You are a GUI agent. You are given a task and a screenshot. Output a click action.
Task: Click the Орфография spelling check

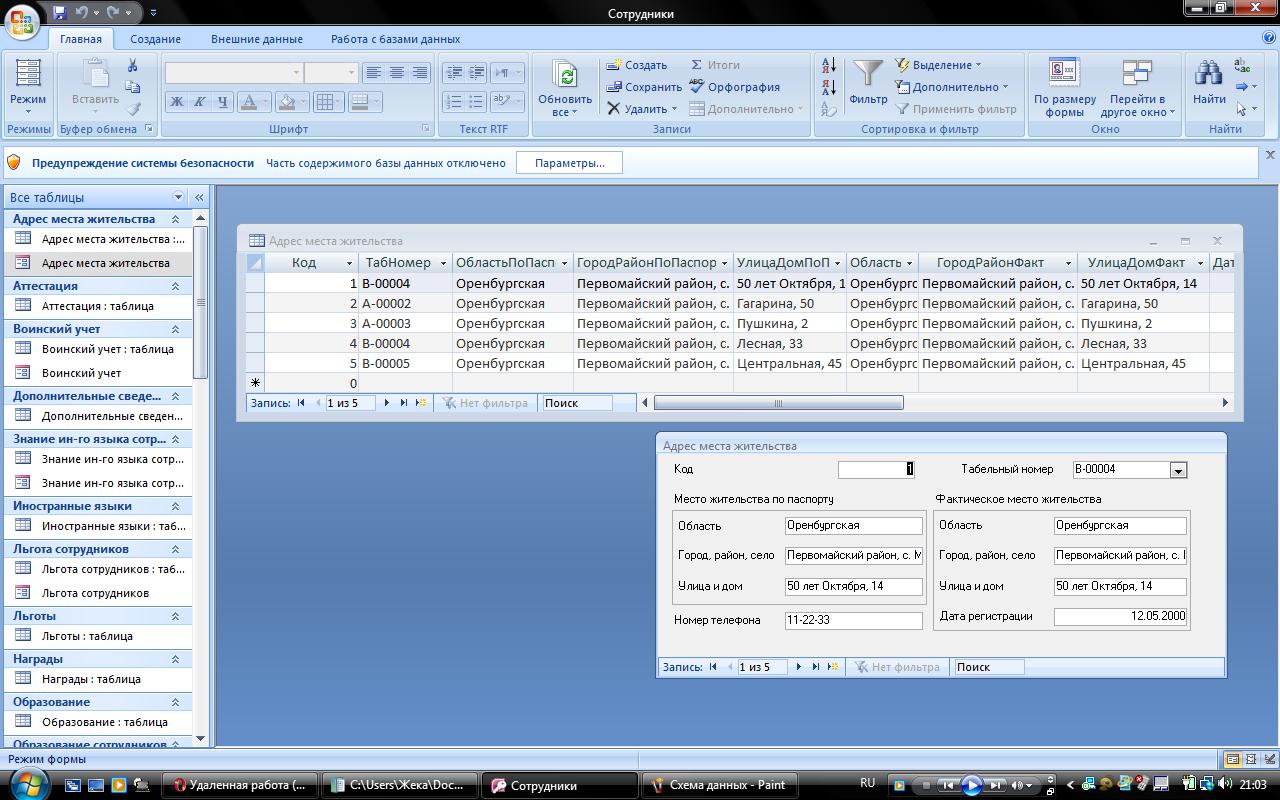click(x=735, y=87)
